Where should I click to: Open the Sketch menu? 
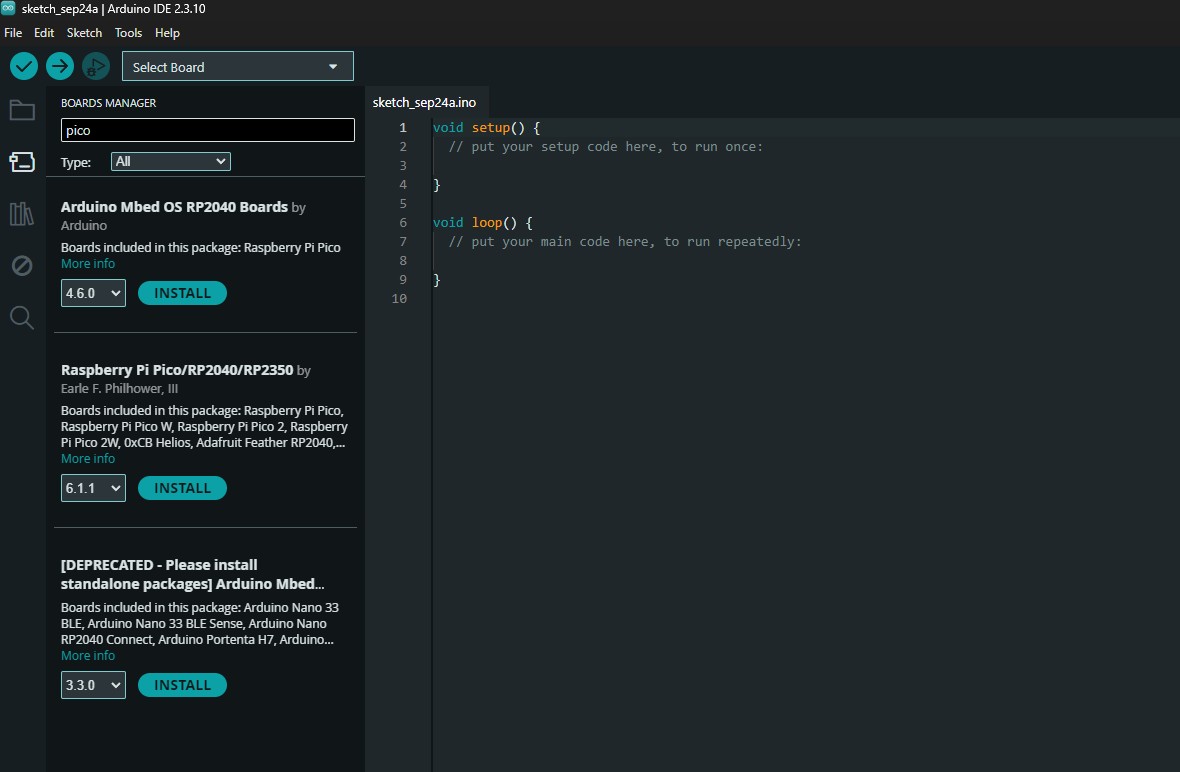84,32
